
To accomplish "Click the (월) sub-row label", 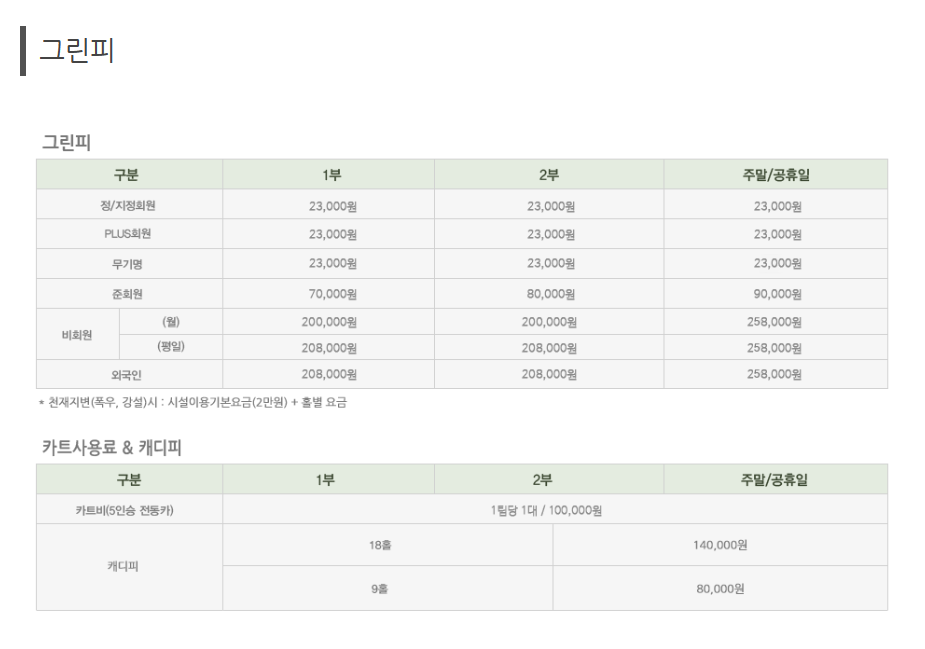I will click(x=171, y=322).
